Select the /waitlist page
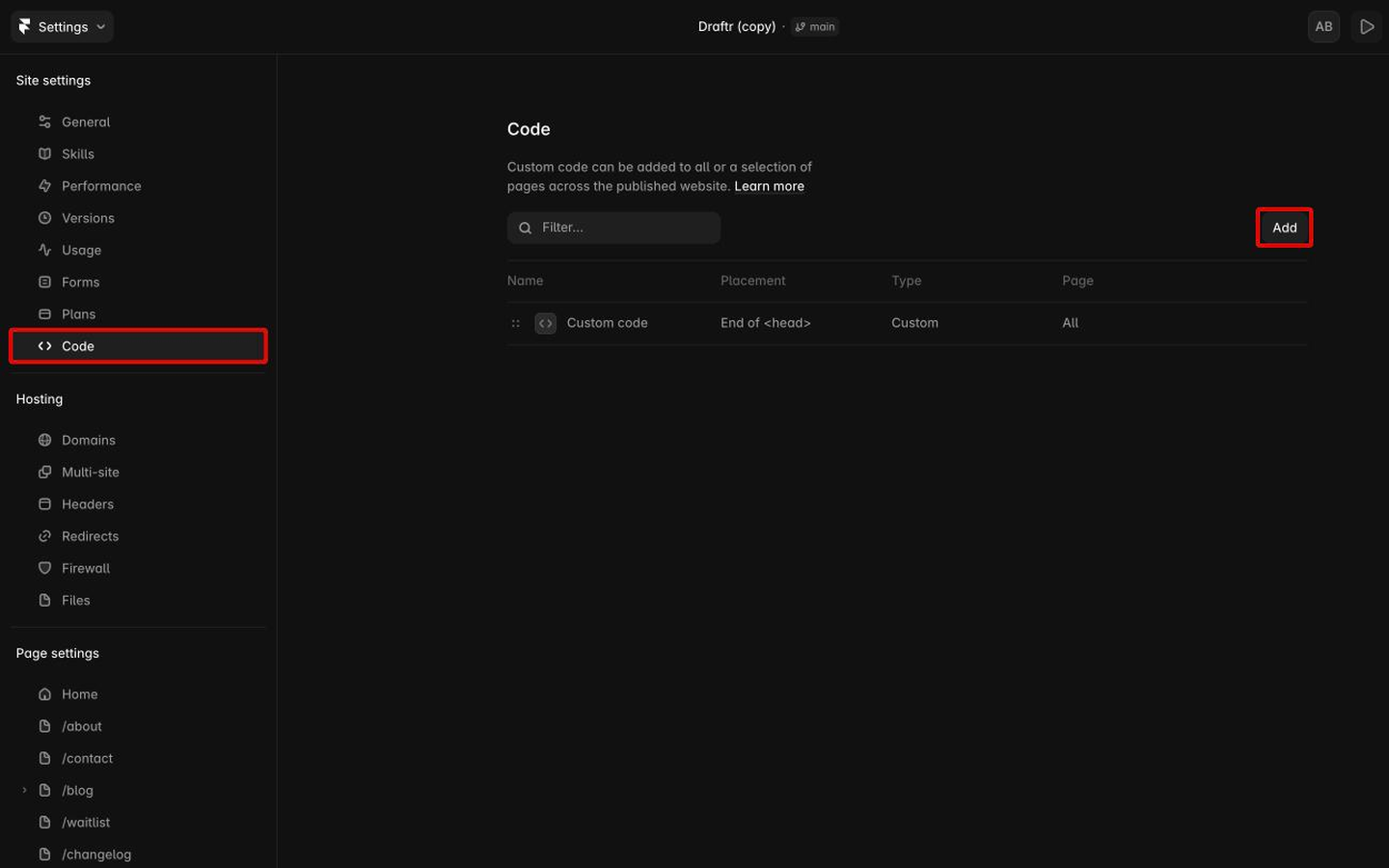Viewport: 1389px width, 868px height. (x=138, y=823)
